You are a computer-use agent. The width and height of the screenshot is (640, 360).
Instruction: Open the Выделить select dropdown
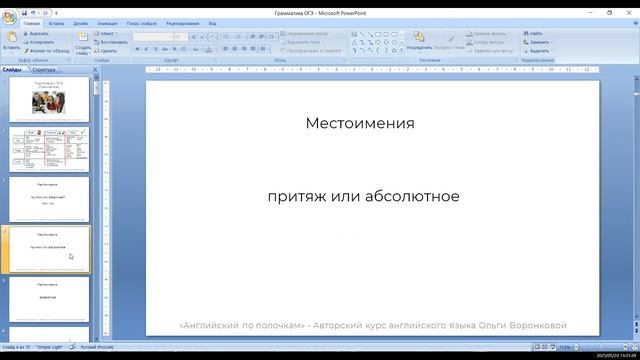(x=538, y=51)
